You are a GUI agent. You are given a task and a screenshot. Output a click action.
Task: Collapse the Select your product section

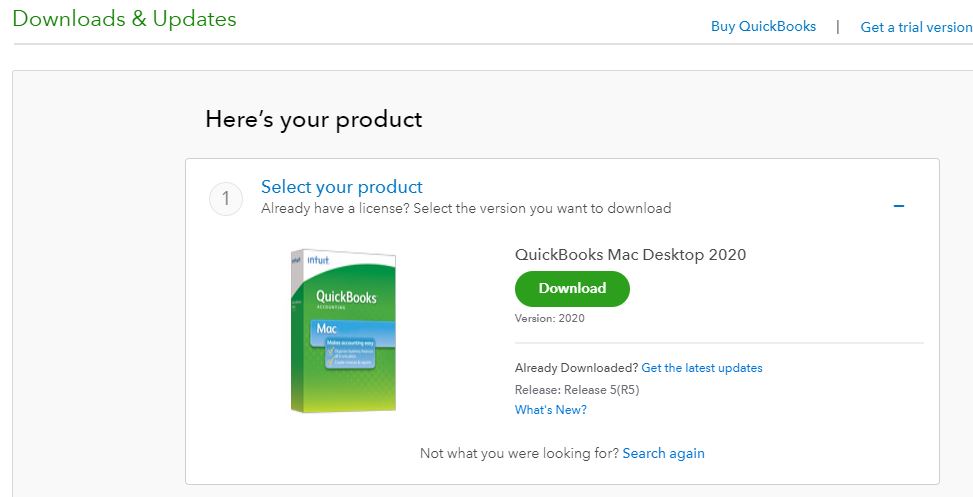[x=898, y=206]
